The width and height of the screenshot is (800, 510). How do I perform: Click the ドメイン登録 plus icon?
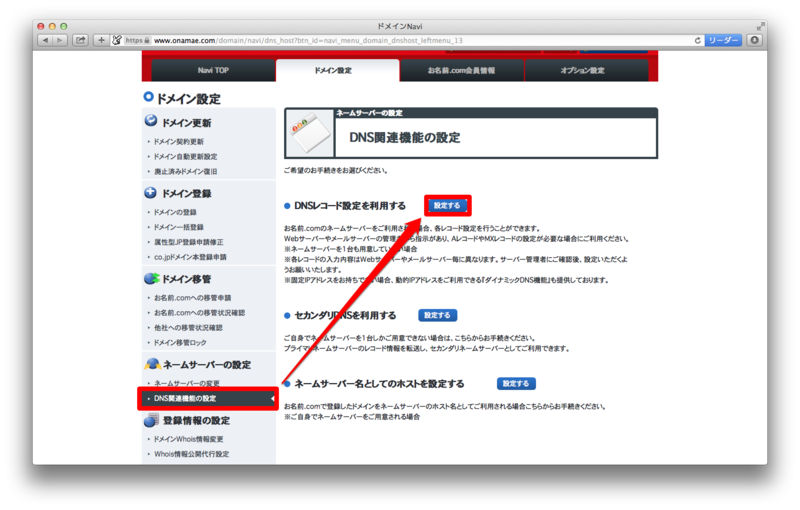[x=151, y=193]
